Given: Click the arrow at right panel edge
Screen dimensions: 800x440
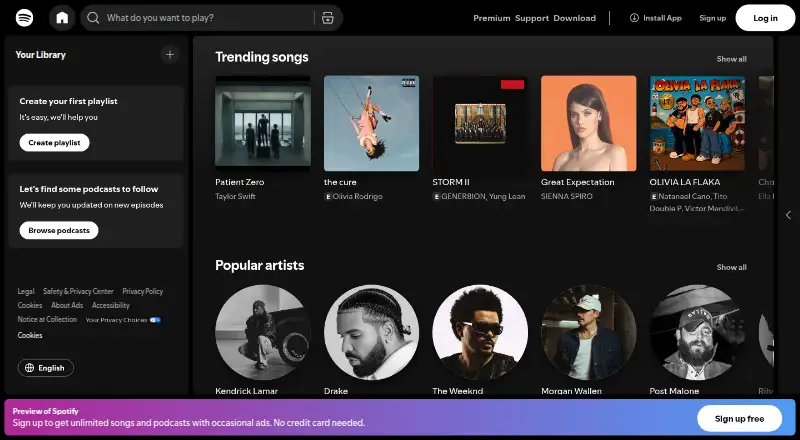Looking at the screenshot, I should pyautogui.click(x=788, y=215).
